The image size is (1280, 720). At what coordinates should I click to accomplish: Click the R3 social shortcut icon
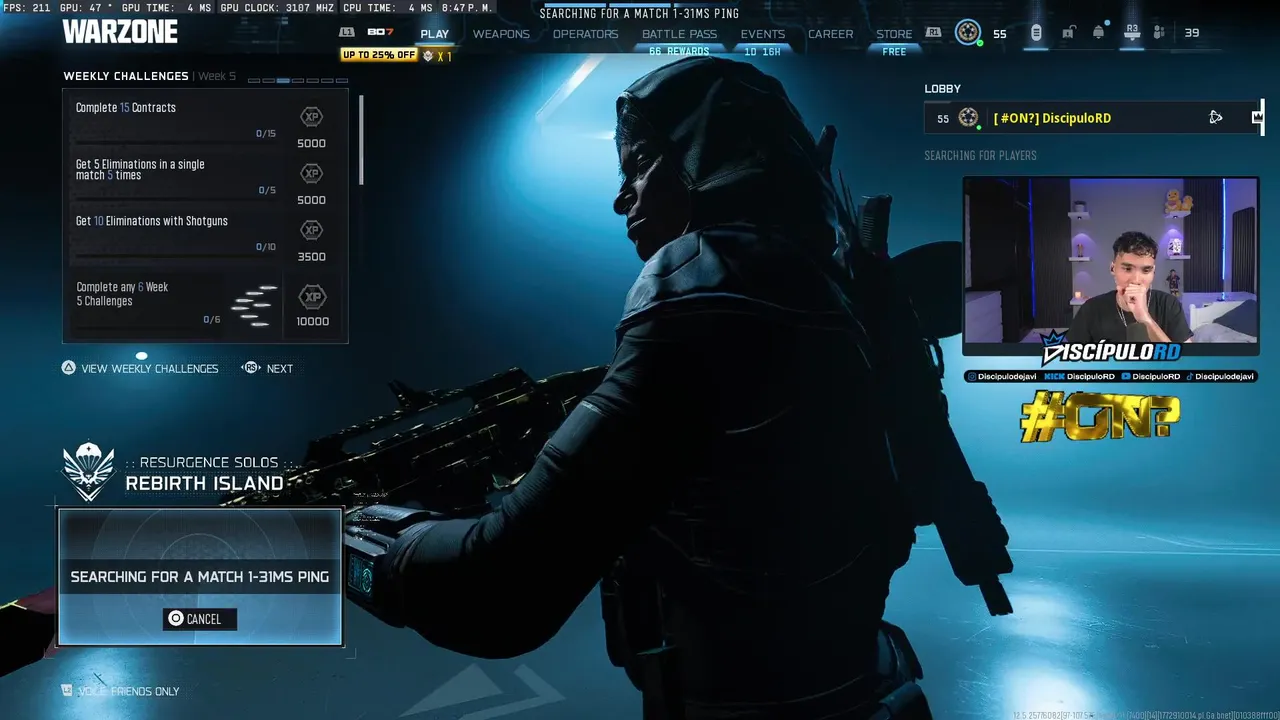coord(1132,33)
